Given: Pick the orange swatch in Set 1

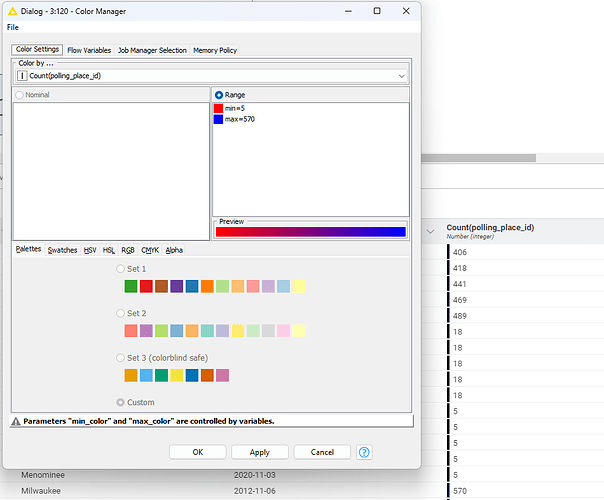Looking at the screenshot, I should point(207,286).
